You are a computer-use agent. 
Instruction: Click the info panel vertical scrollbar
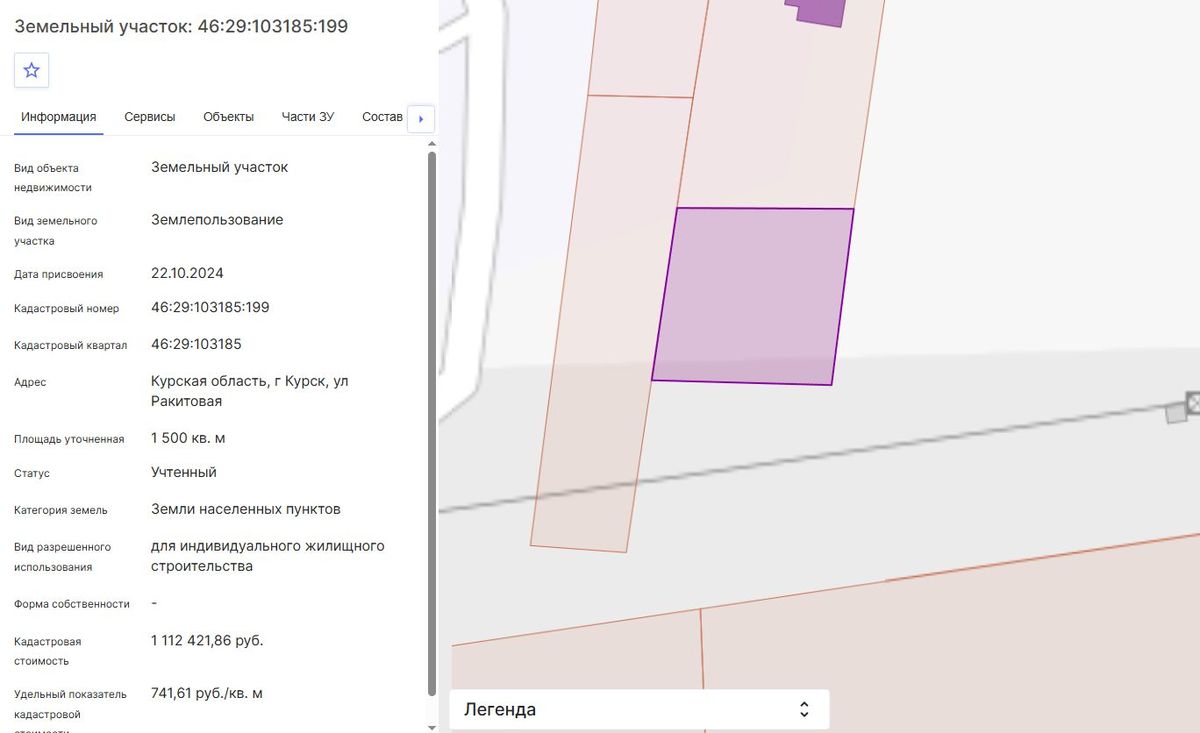tap(432, 423)
